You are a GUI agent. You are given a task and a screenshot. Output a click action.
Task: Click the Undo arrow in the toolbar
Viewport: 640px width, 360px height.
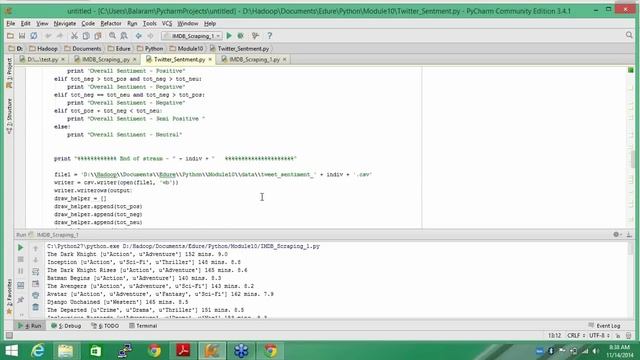click(x=48, y=36)
